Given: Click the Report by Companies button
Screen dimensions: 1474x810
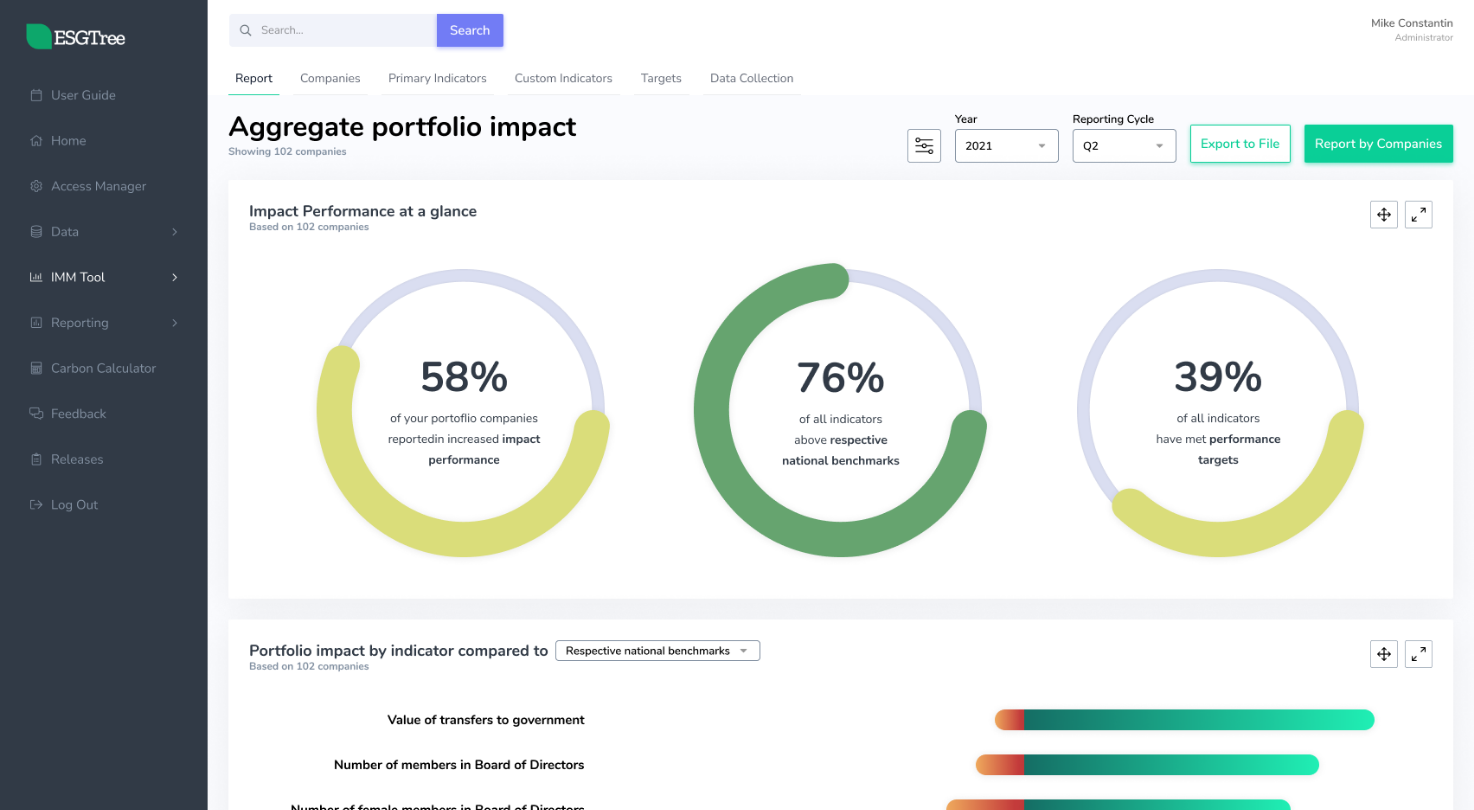Looking at the screenshot, I should [x=1378, y=144].
